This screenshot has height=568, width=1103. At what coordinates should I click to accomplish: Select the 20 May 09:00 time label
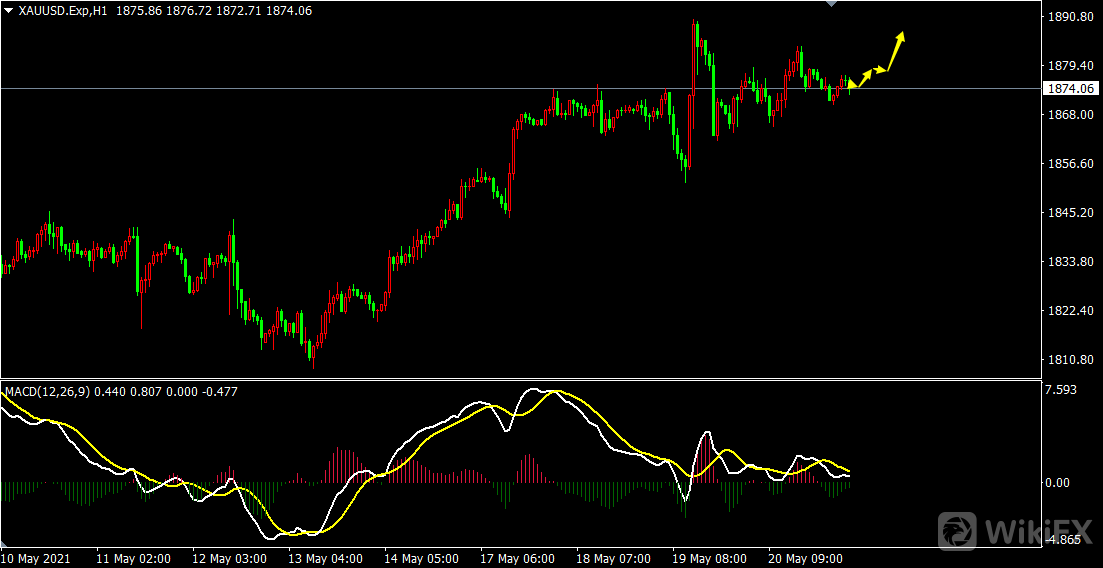(803, 558)
